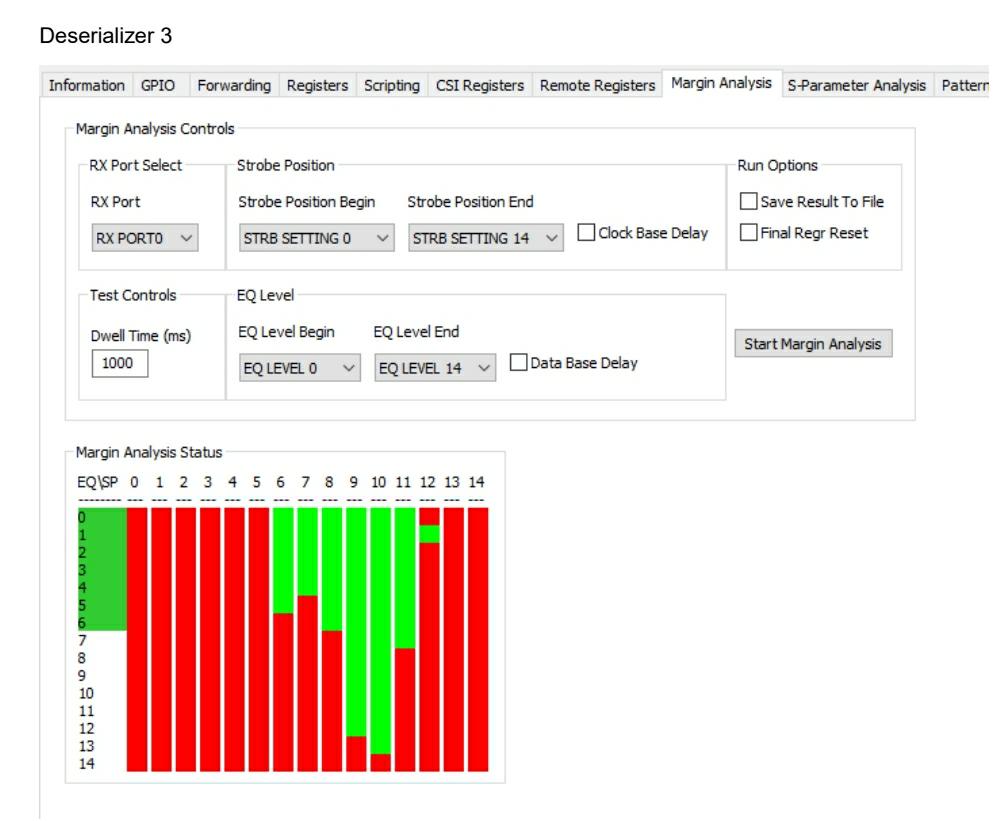Click the column header 14

(x=476, y=482)
